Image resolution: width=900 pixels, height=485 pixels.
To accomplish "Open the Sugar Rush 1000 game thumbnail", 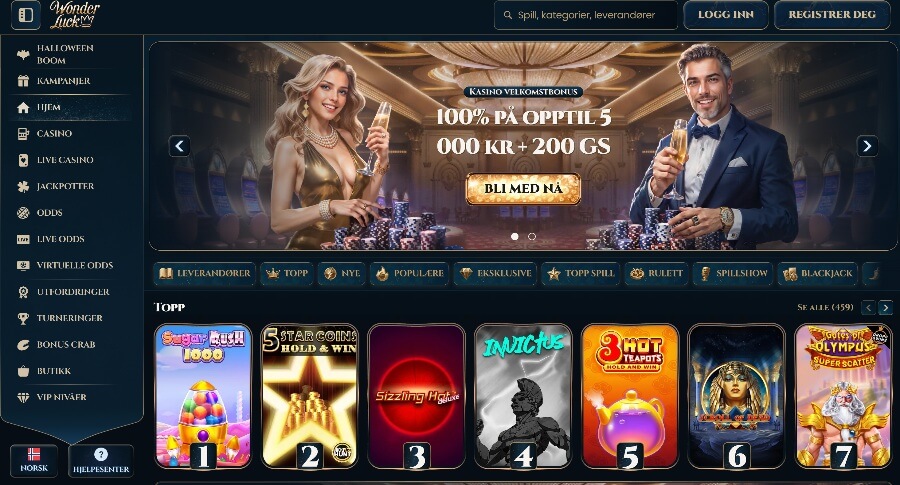I will [203, 396].
